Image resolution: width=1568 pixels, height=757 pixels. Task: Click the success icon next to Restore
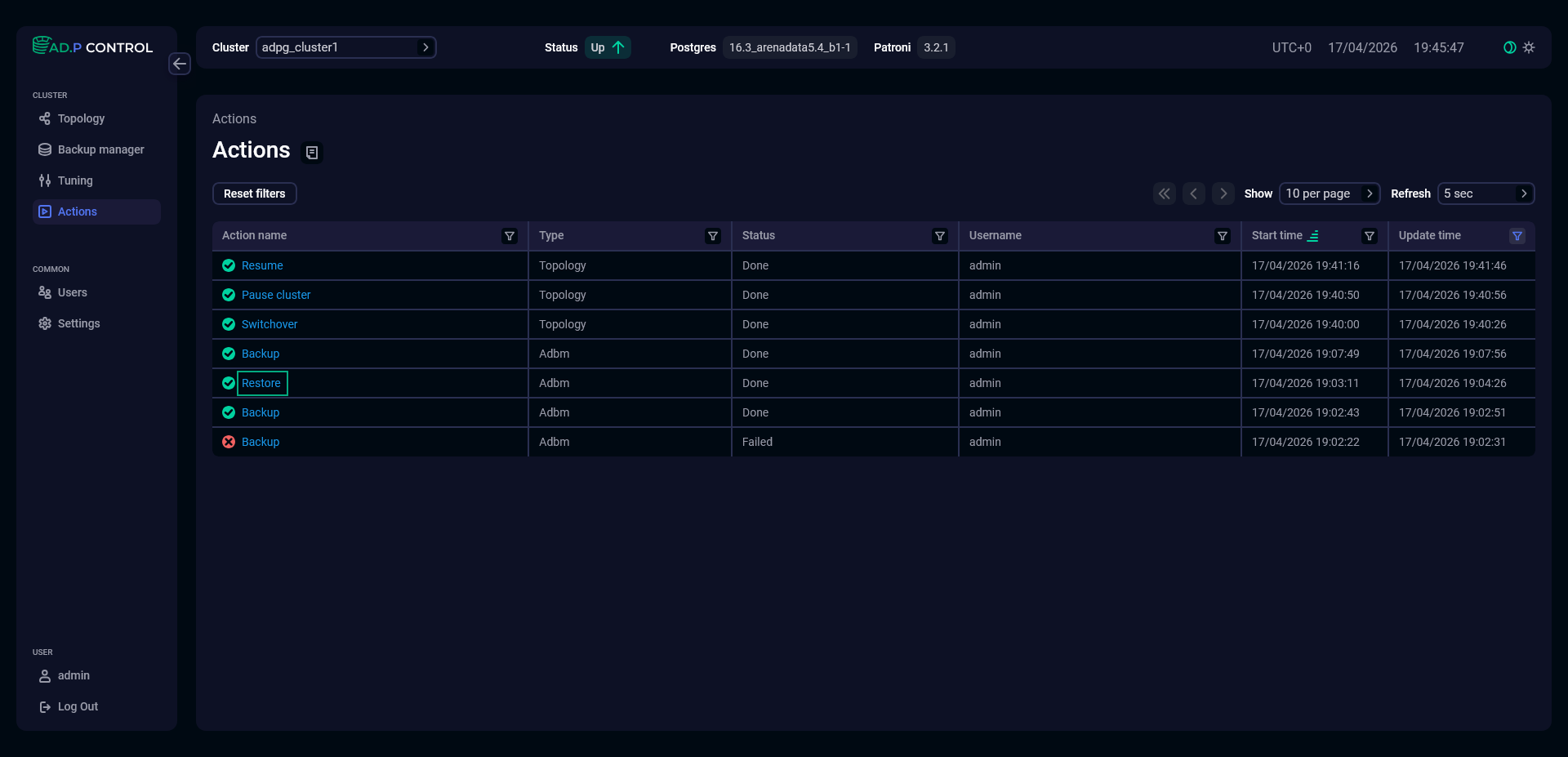click(229, 383)
